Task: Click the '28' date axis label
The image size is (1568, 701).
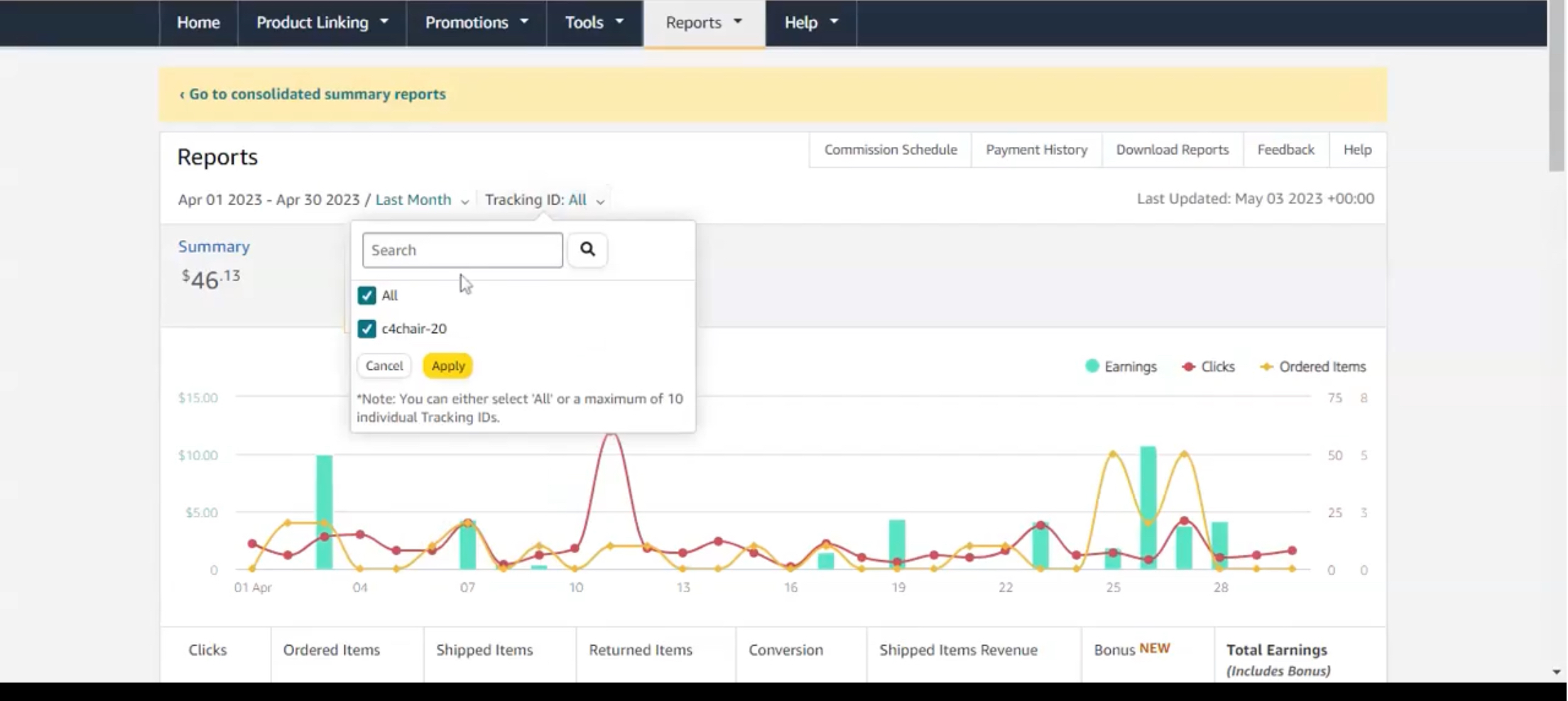Action: (1220, 587)
